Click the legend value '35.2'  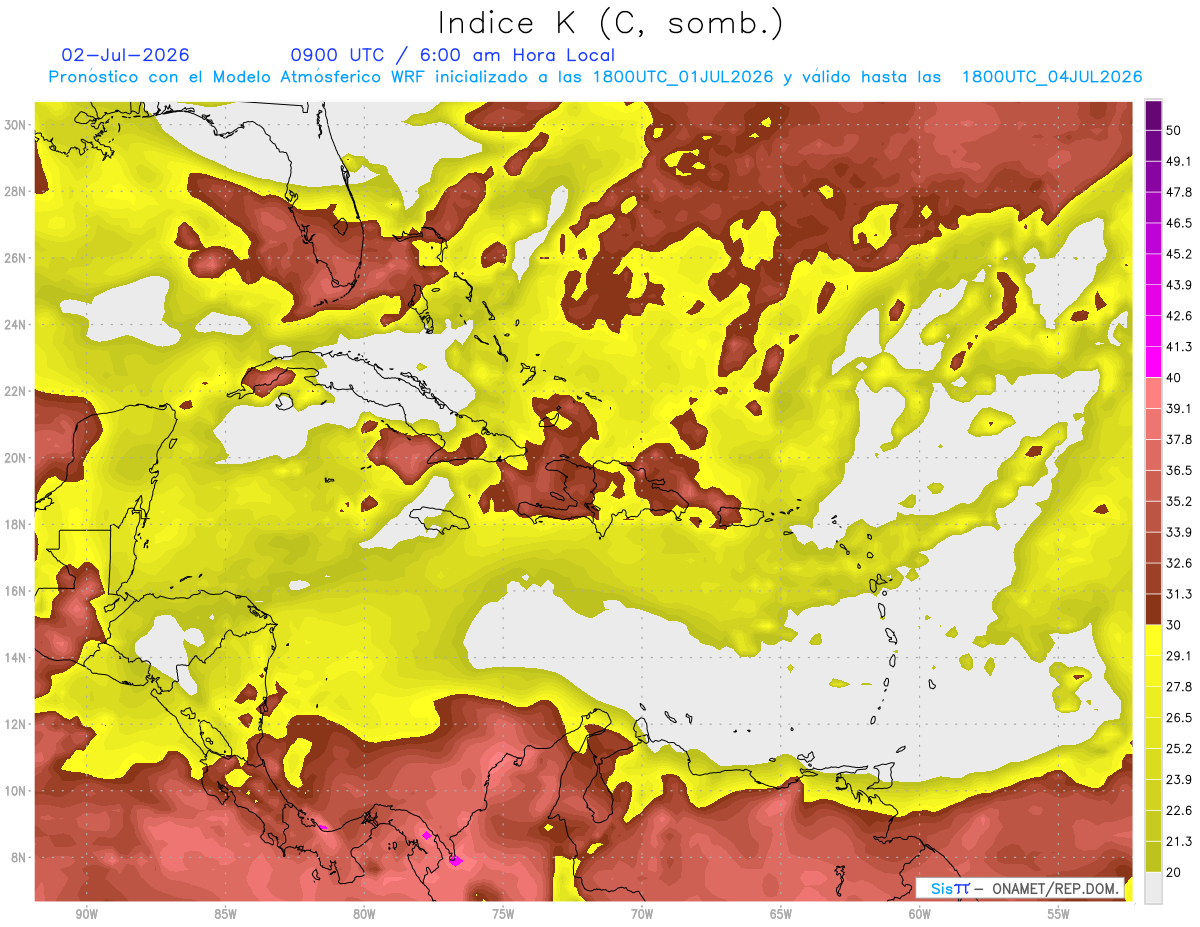pyautogui.click(x=1178, y=501)
